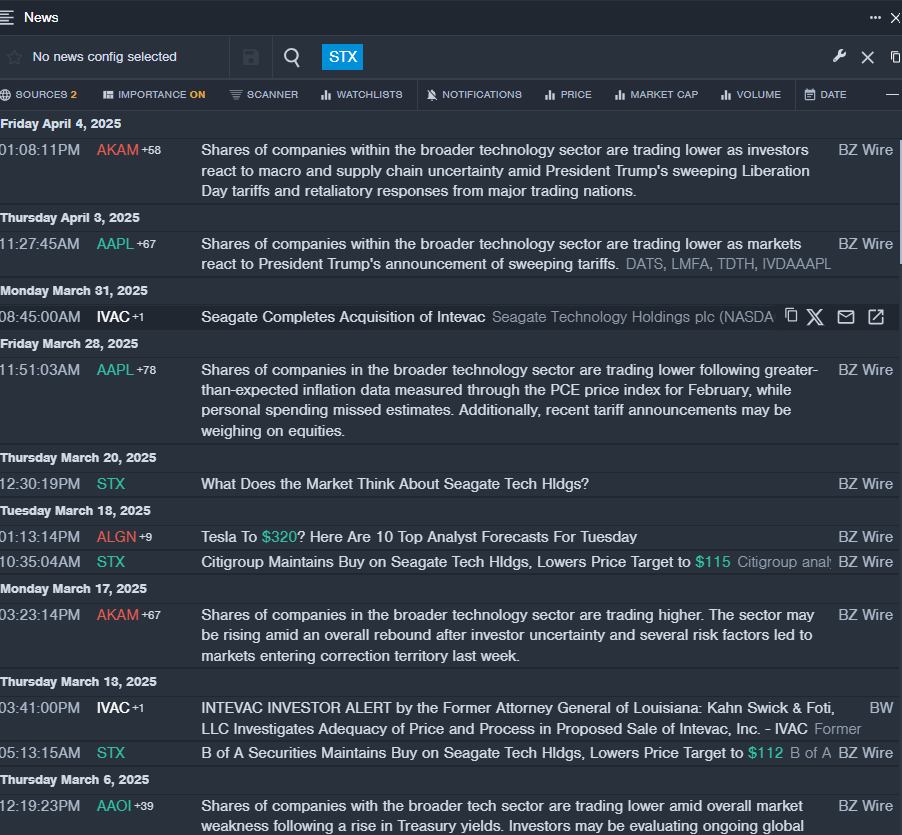Click STX ticker on B of A row
Screen dimensions: 902x835
[x=110, y=753]
